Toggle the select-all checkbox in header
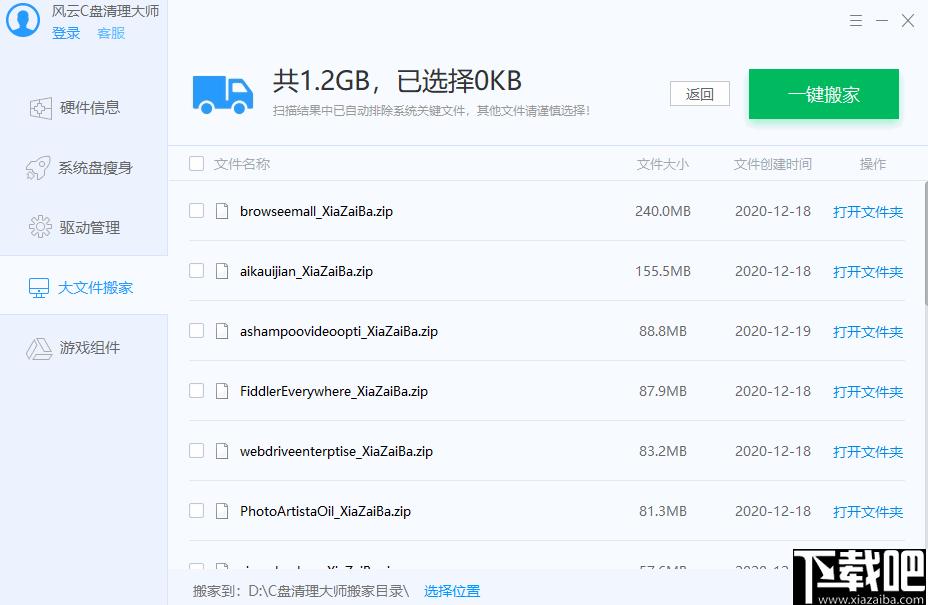 pos(196,163)
